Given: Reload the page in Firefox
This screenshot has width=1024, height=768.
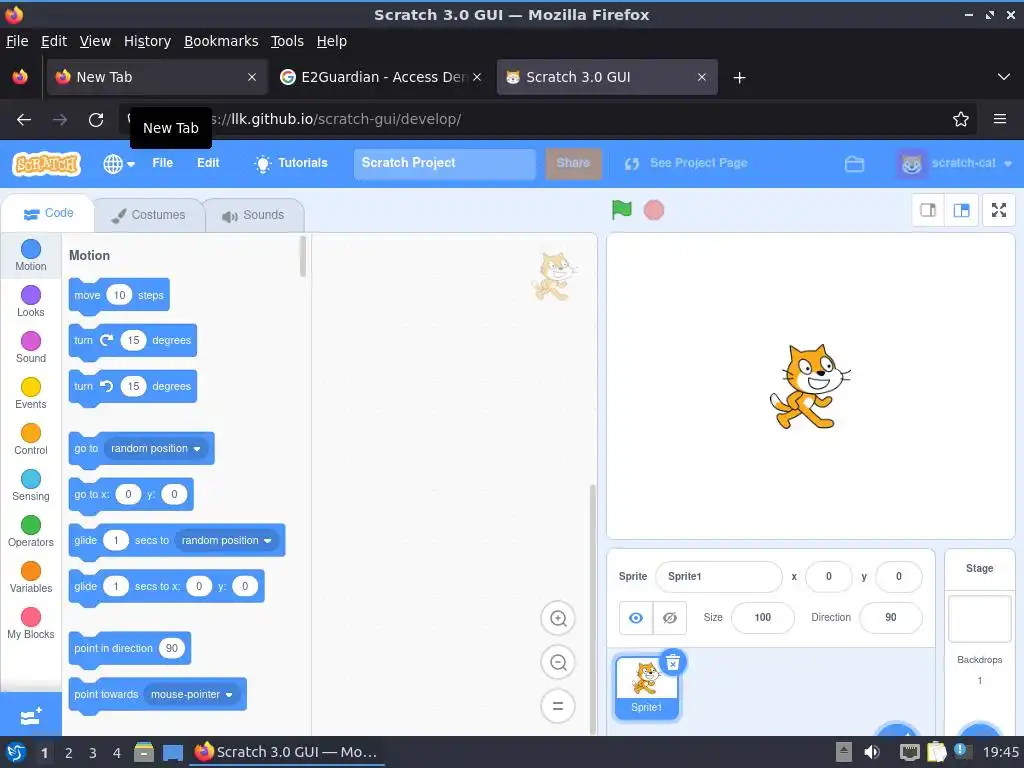Looking at the screenshot, I should [96, 120].
